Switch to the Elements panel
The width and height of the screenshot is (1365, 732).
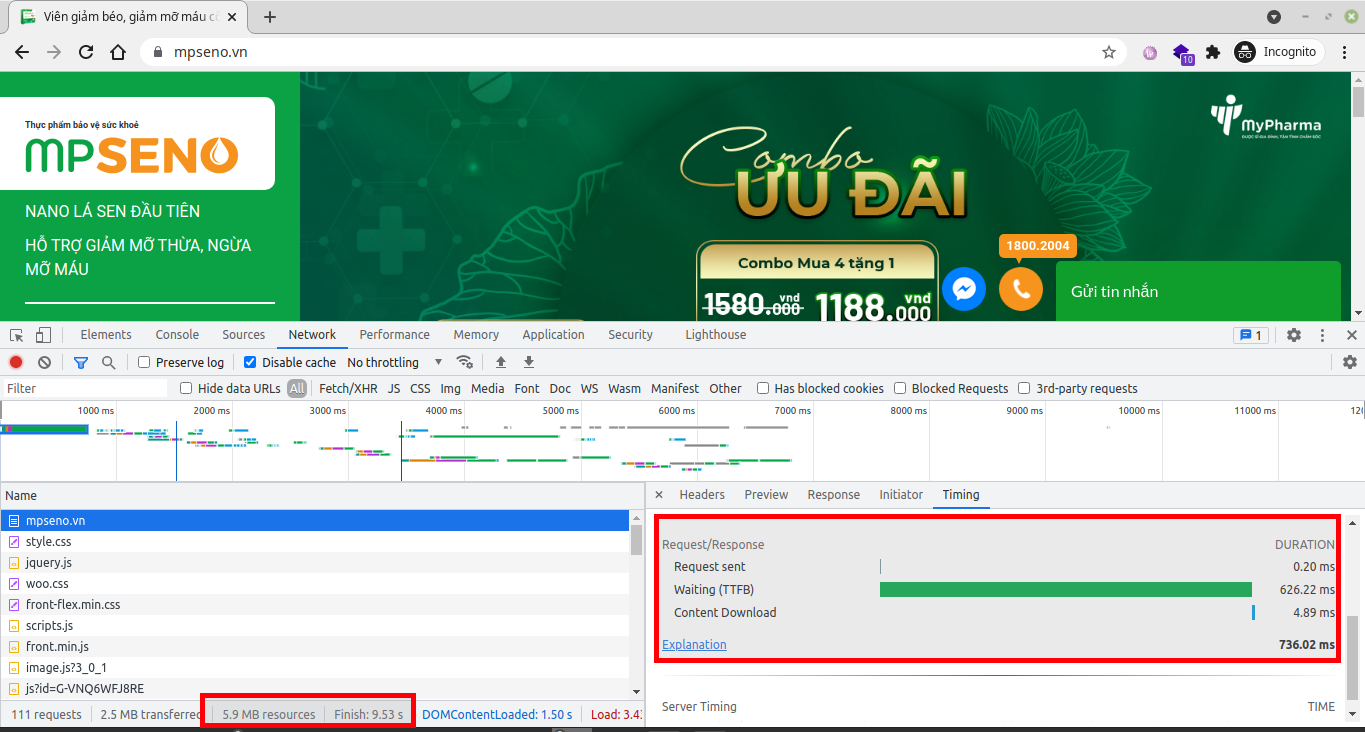tap(106, 335)
